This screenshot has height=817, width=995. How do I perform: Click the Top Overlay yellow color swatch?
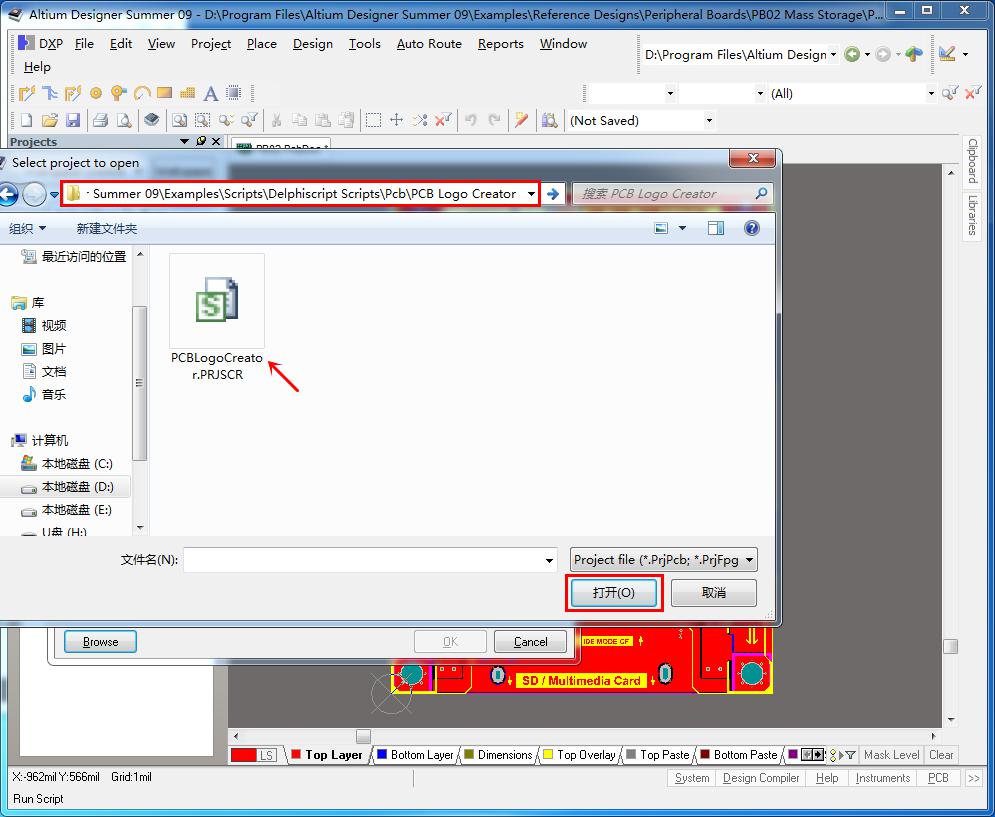[548, 754]
